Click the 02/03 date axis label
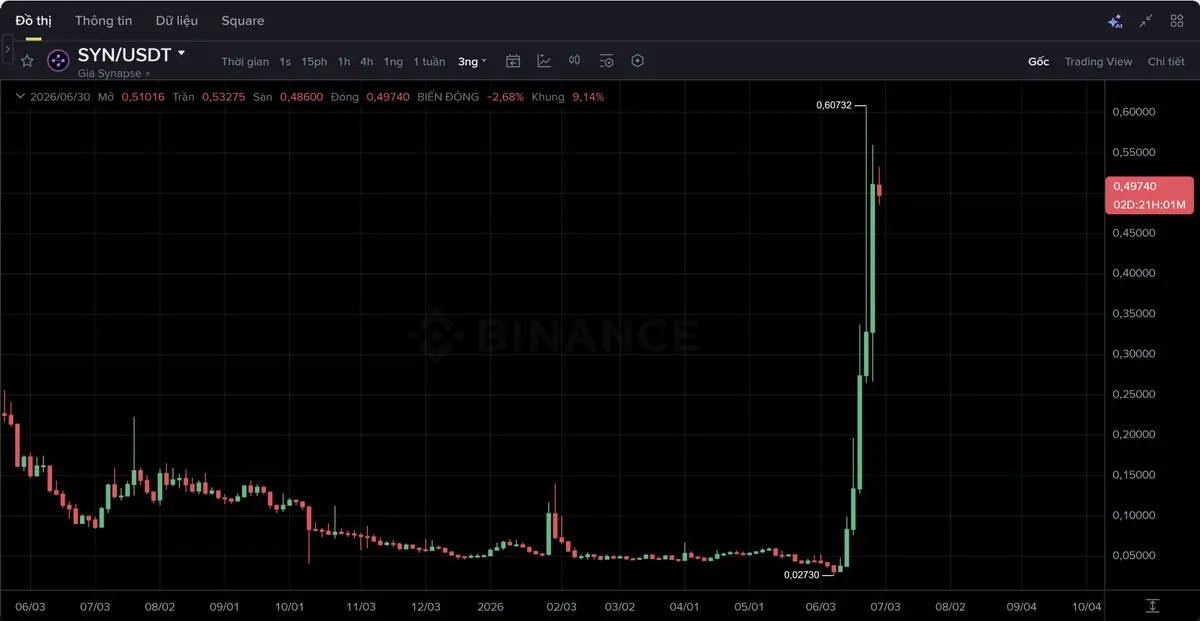The width and height of the screenshot is (1200, 621). point(562,607)
